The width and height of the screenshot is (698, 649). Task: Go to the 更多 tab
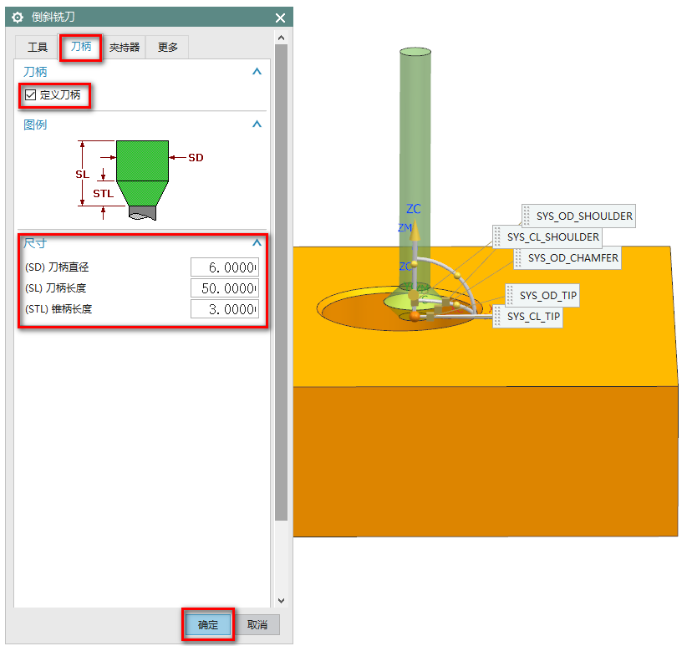click(167, 47)
